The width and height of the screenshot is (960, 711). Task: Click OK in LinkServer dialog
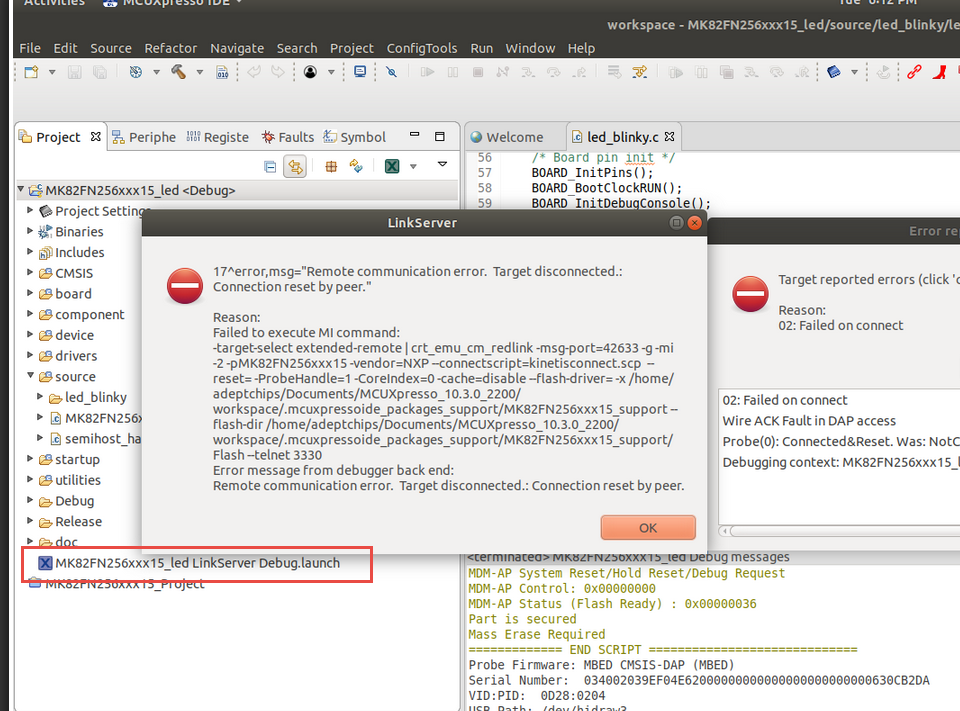(x=648, y=528)
